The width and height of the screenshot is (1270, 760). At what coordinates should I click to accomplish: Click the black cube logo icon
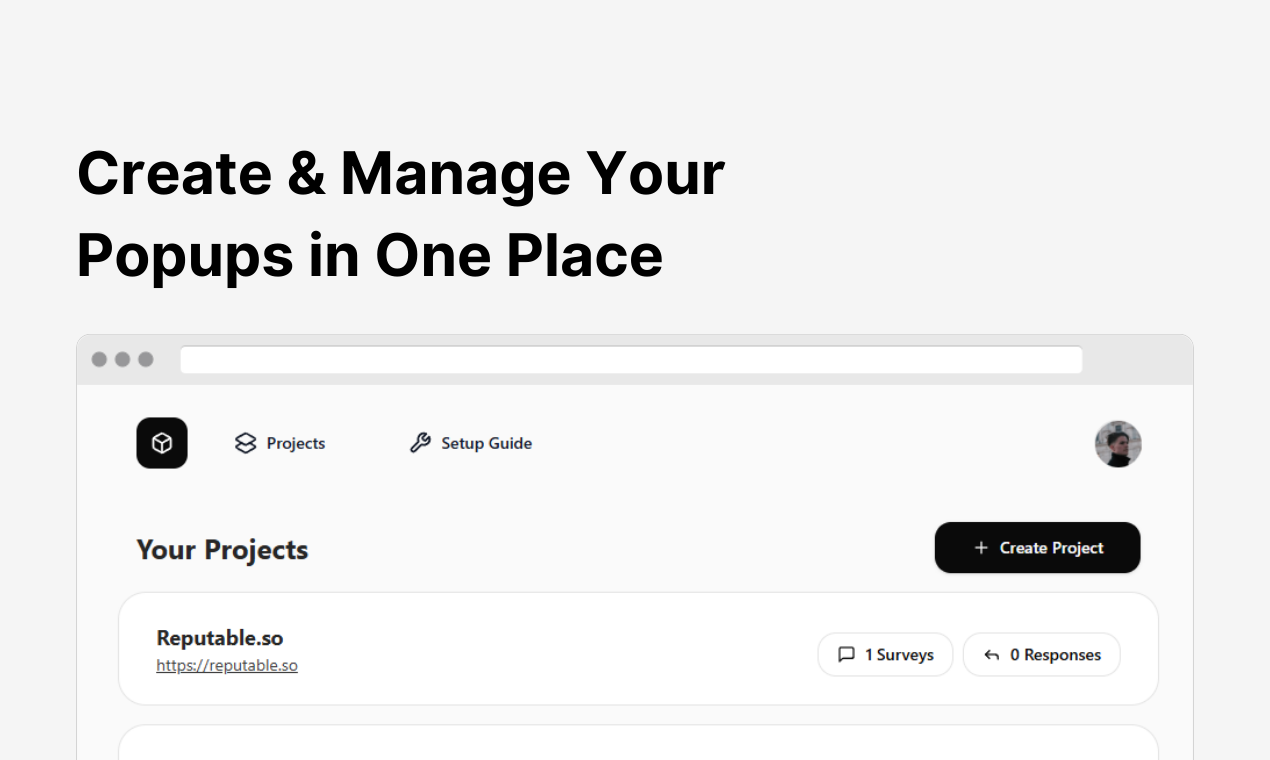point(162,443)
